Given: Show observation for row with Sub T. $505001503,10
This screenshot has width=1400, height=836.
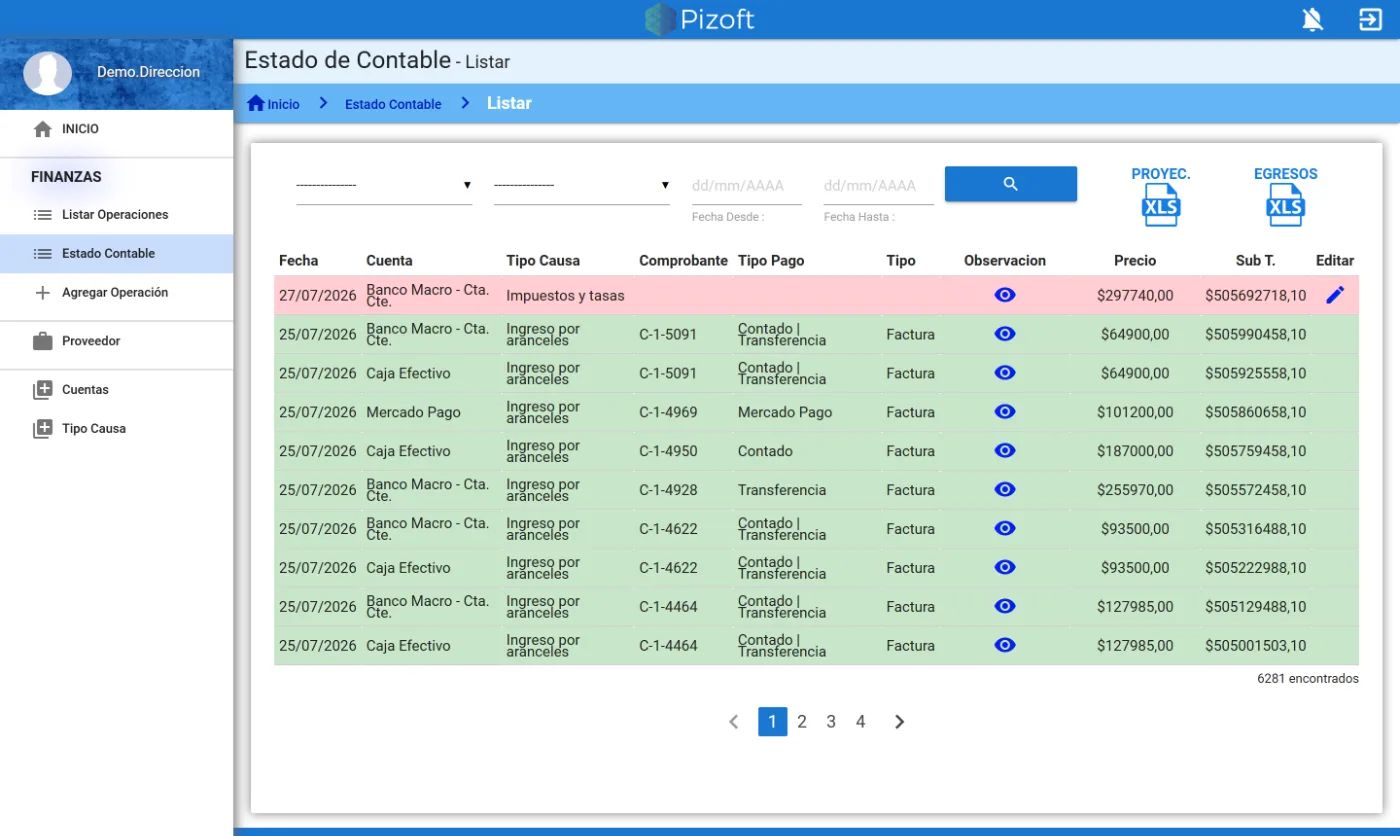Looking at the screenshot, I should (1005, 645).
